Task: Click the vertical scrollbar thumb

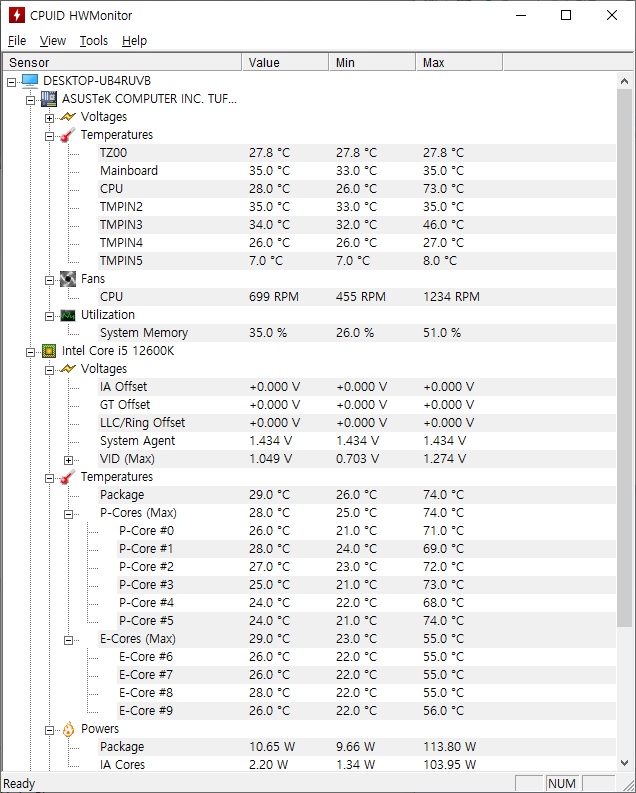Action: (x=624, y=358)
